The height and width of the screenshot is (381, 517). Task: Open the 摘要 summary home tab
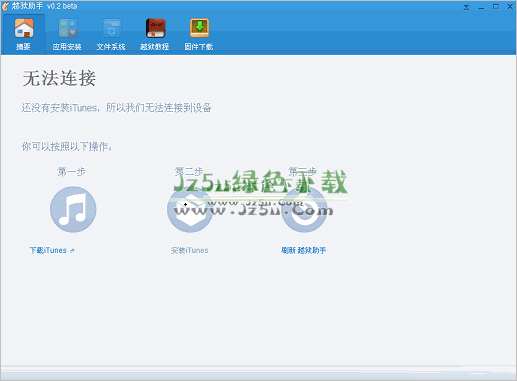23,34
